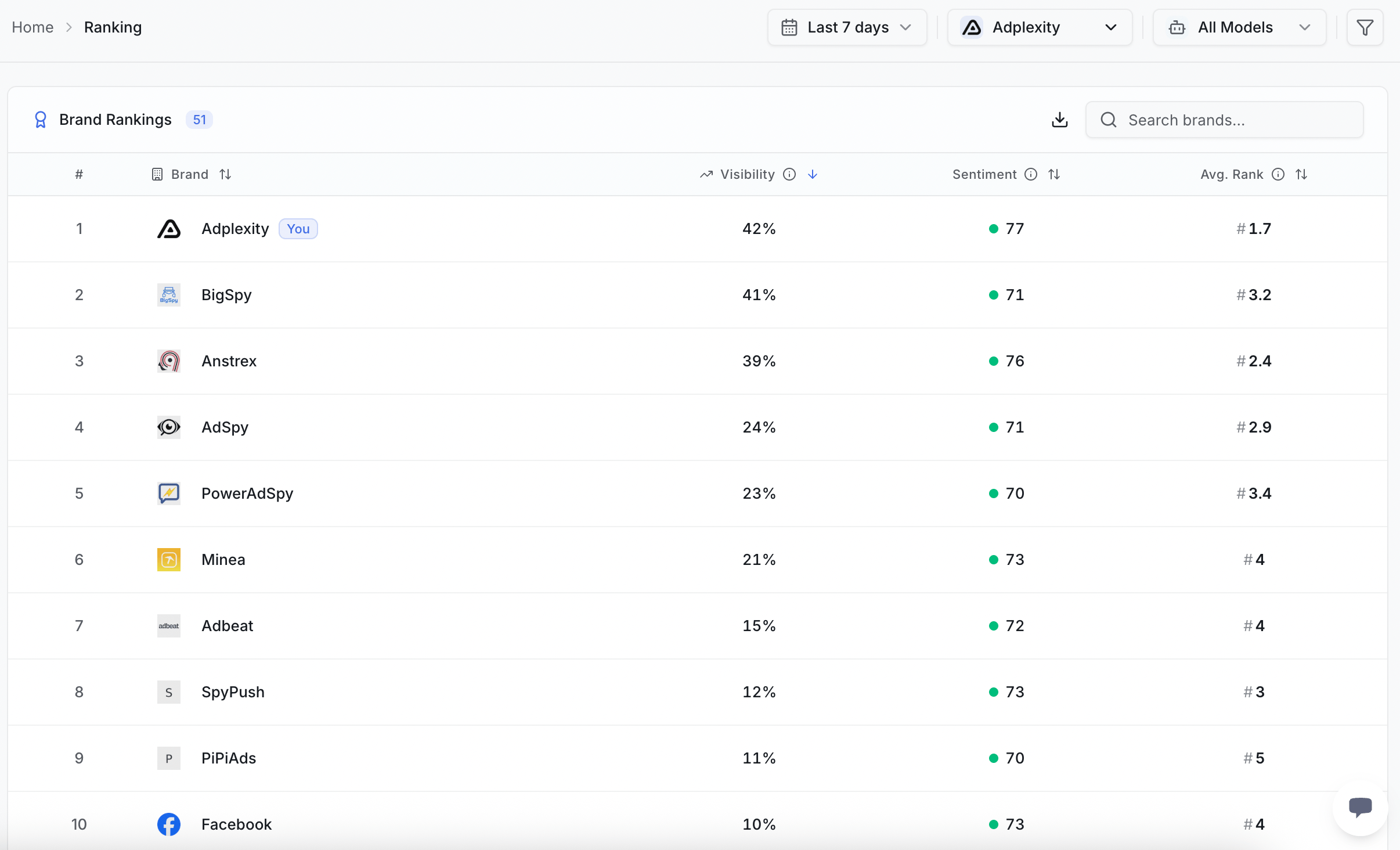Go to Home breadcrumb link
Image resolution: width=1400 pixels, height=850 pixels.
[x=33, y=27]
